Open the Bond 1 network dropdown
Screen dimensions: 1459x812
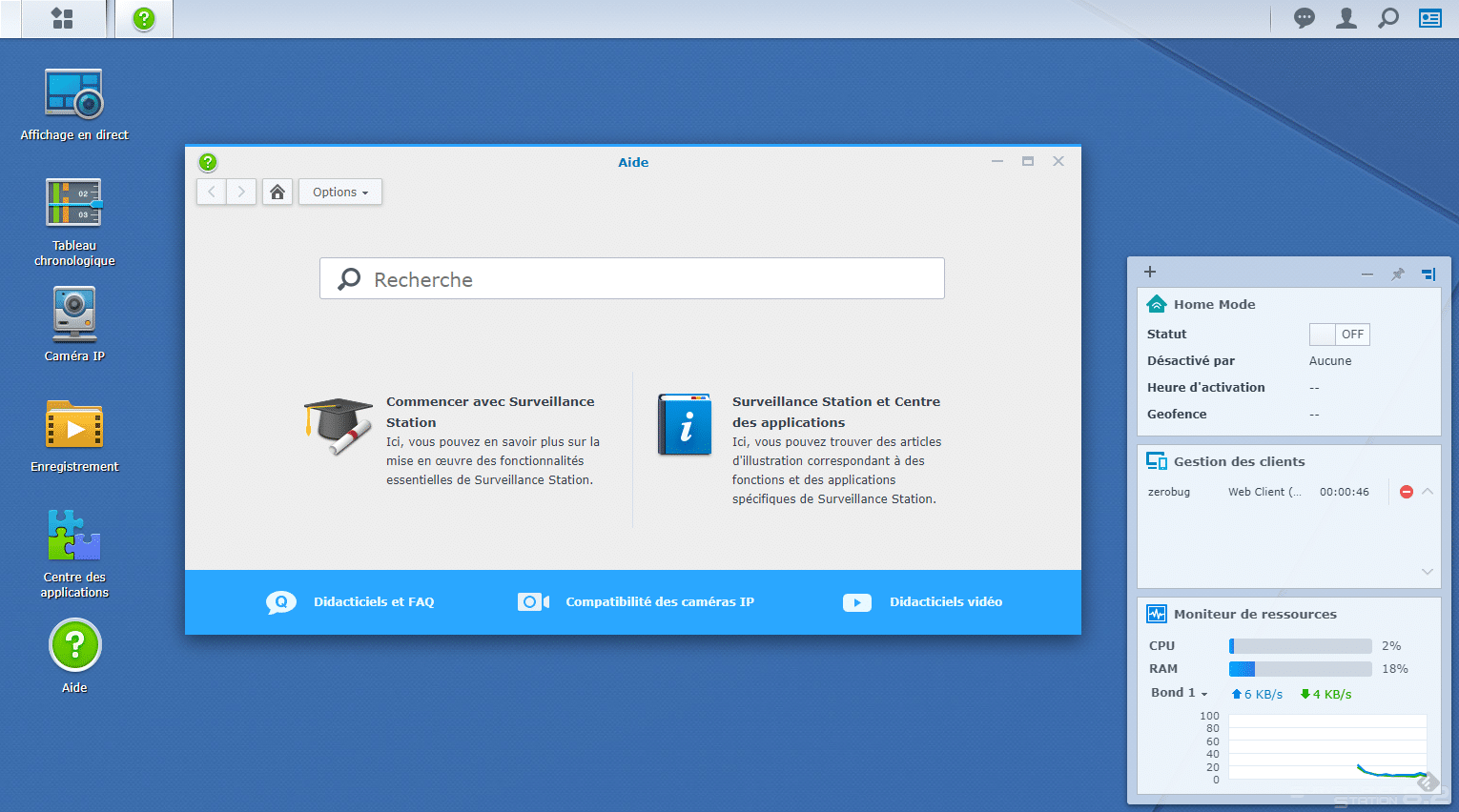(1180, 693)
